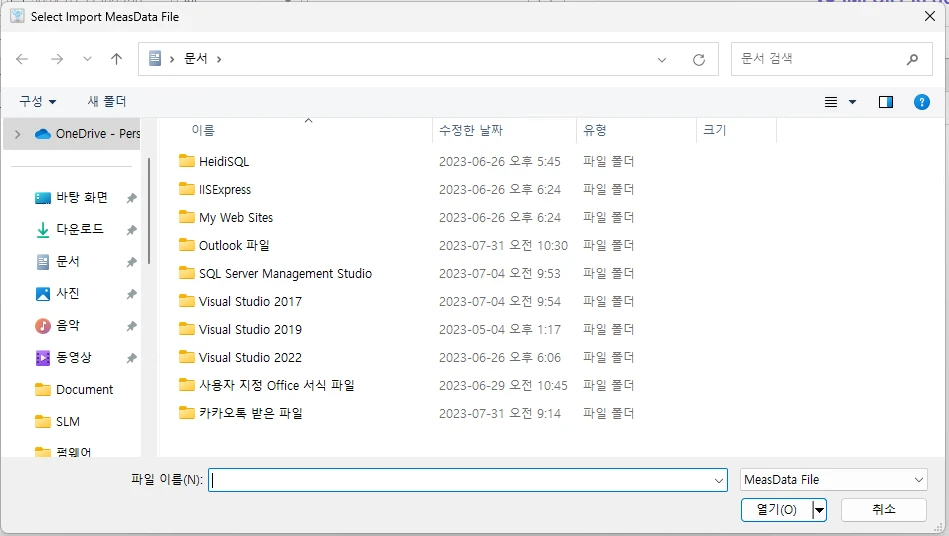Viewport: 949px width, 536px height.
Task: Select the Document folder in sidebar
Action: [84, 390]
